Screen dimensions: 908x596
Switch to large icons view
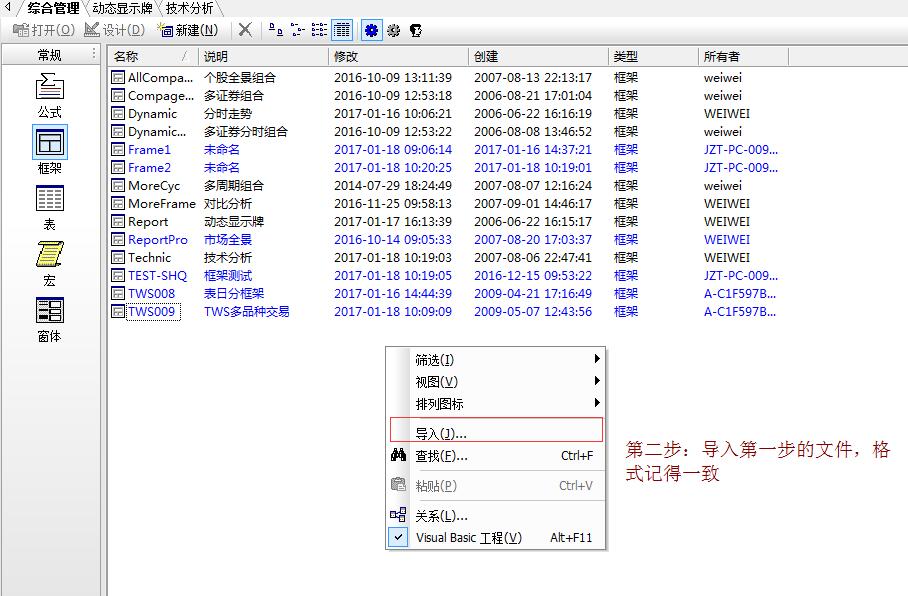pyautogui.click(x=276, y=30)
